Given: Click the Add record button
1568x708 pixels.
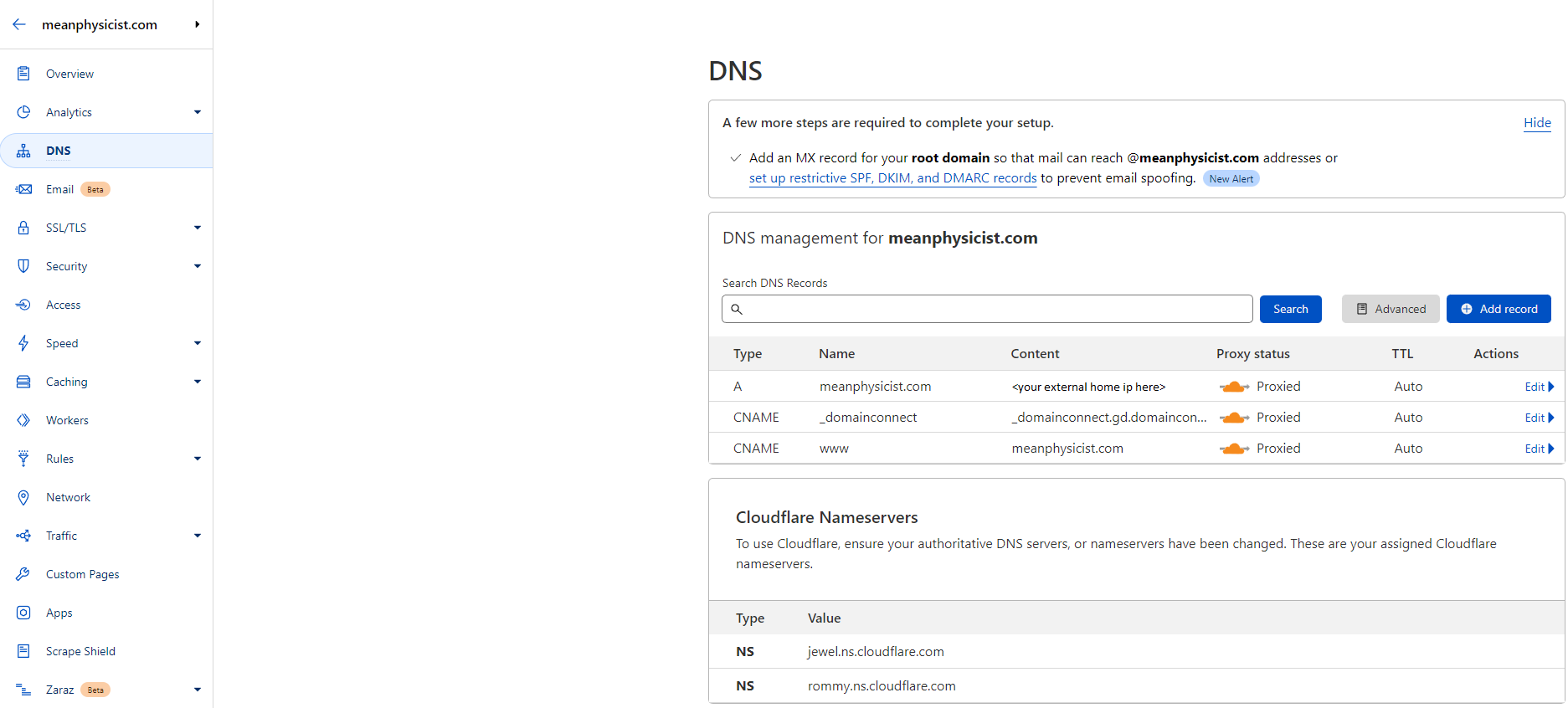Looking at the screenshot, I should tap(1499, 309).
